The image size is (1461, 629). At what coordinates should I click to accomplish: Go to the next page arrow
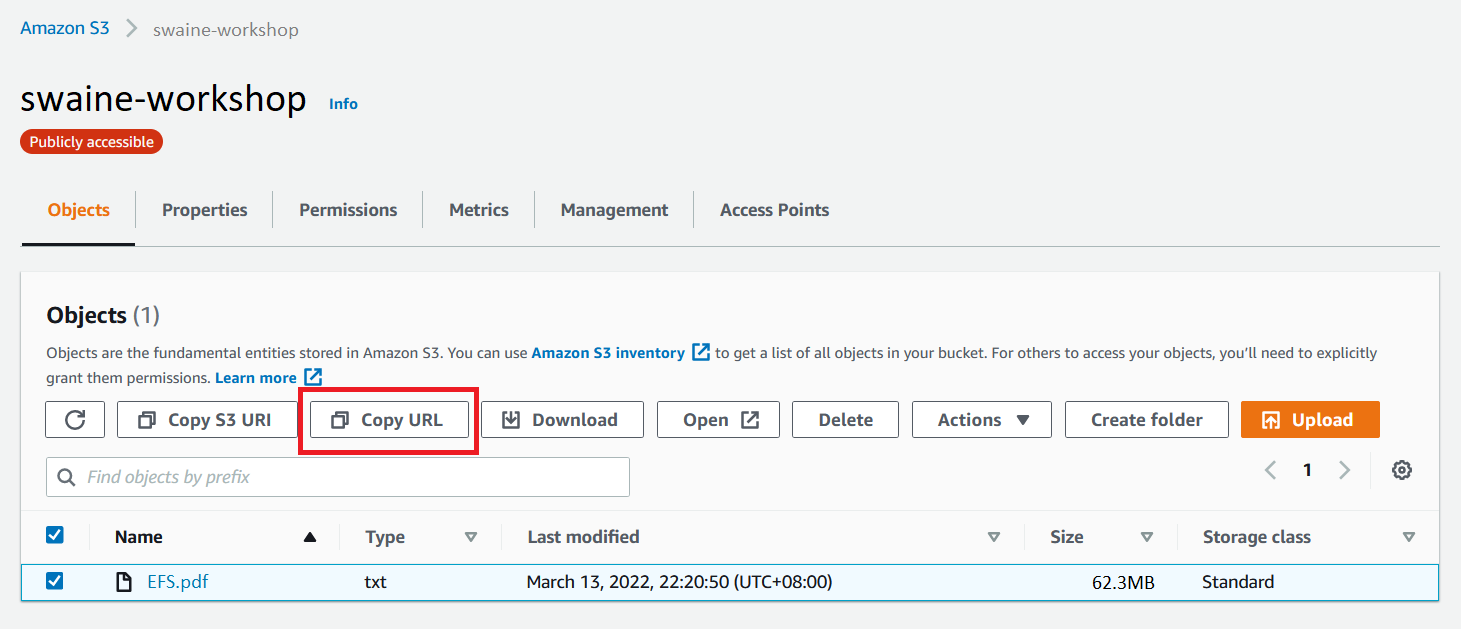click(x=1345, y=470)
